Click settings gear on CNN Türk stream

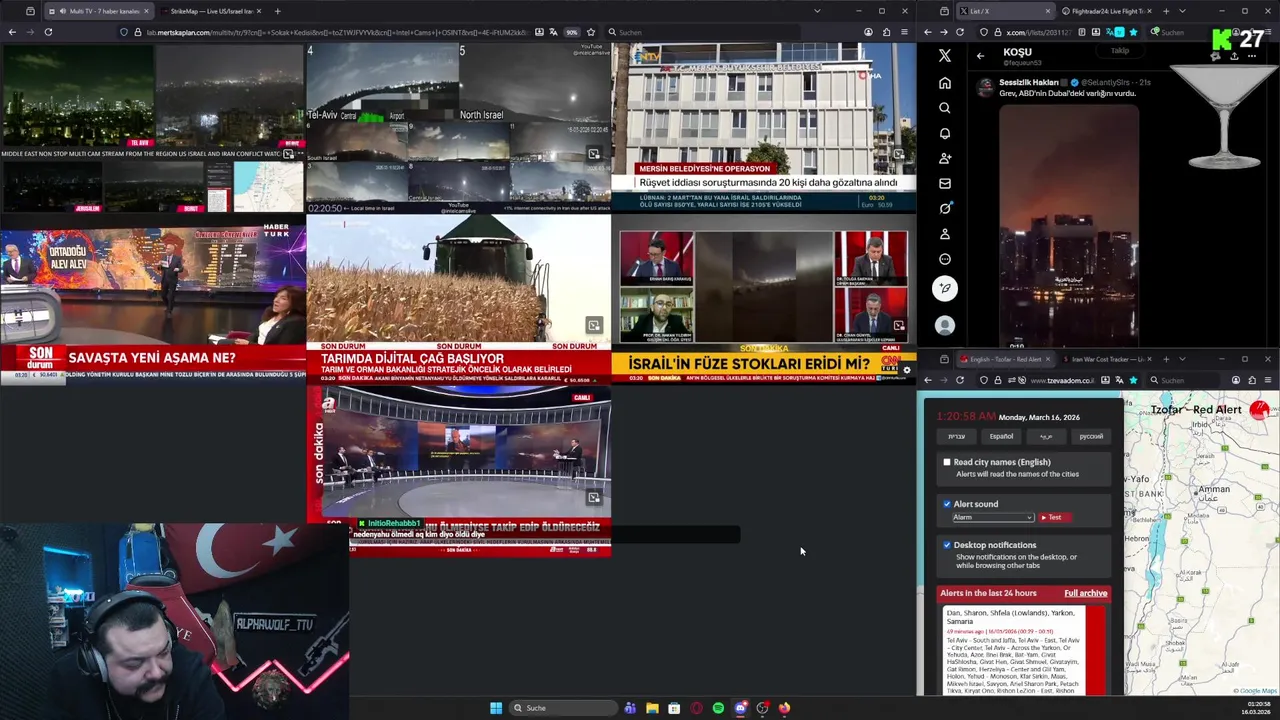point(906,370)
